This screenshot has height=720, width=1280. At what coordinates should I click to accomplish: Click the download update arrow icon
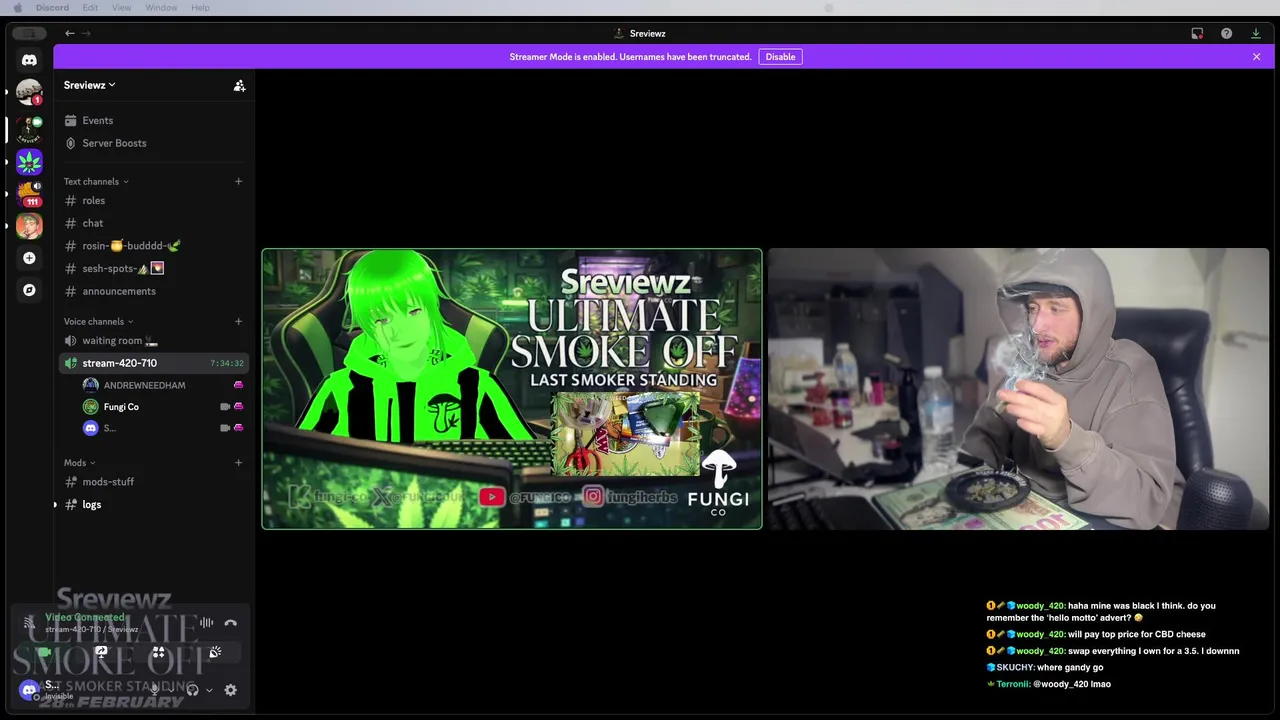pos(1256,33)
